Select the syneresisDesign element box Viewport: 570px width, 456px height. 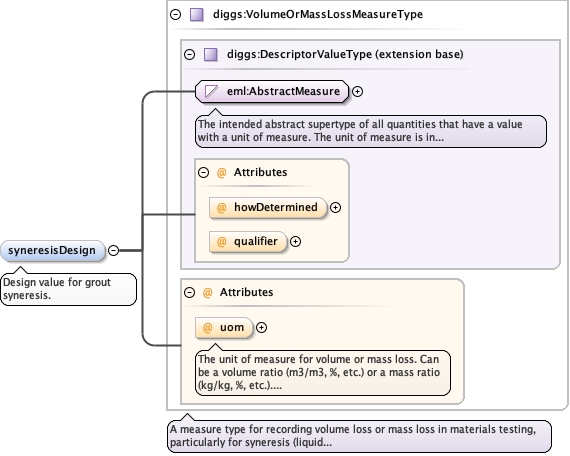point(53,251)
